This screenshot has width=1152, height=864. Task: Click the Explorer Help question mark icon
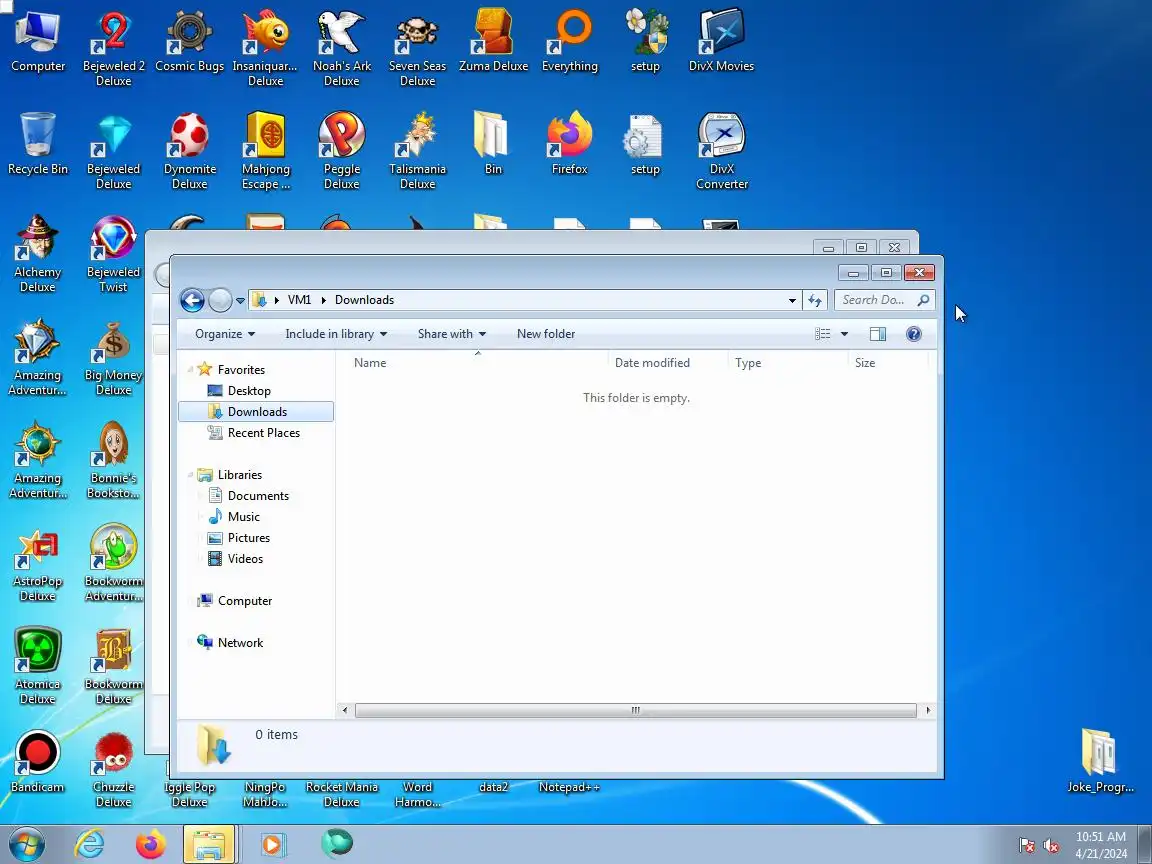tap(913, 334)
